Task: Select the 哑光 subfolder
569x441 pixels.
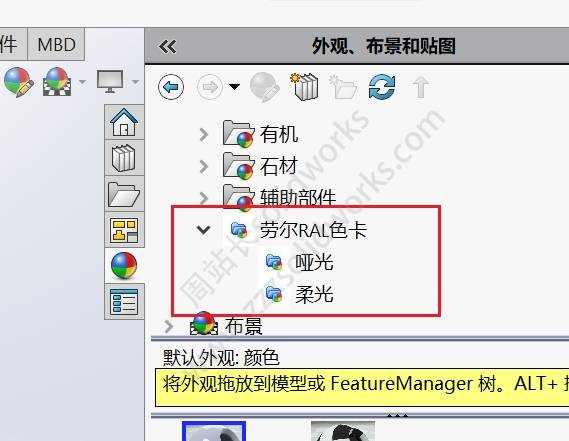Action: pos(314,262)
